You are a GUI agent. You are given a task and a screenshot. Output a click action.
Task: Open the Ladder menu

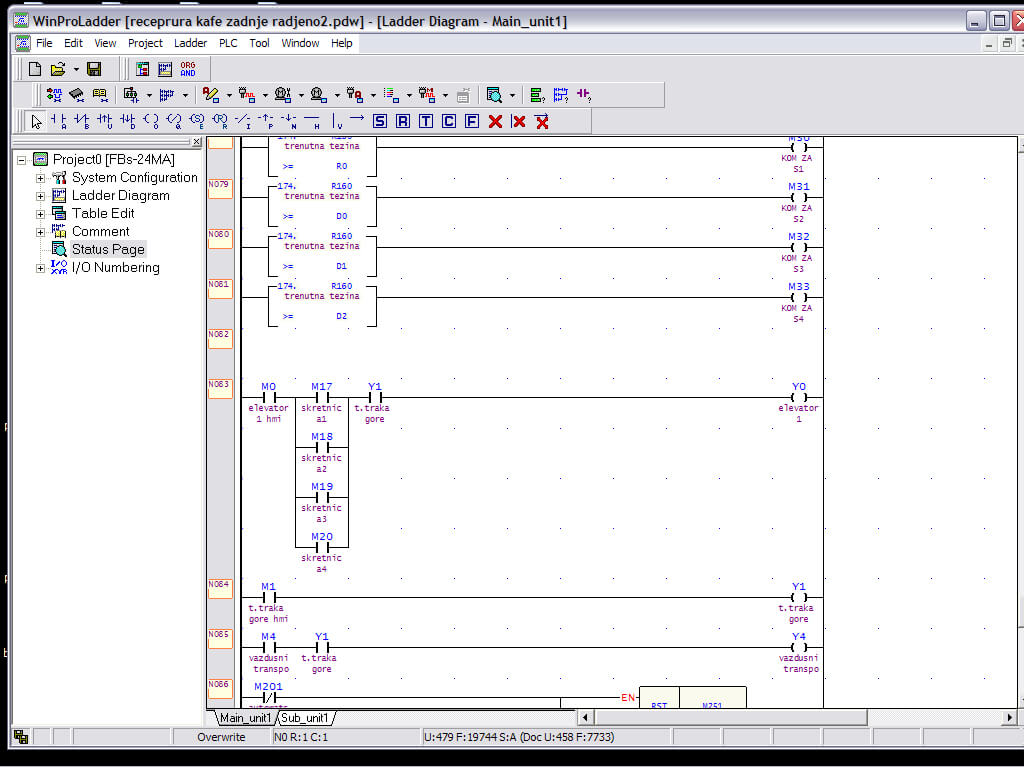point(190,43)
